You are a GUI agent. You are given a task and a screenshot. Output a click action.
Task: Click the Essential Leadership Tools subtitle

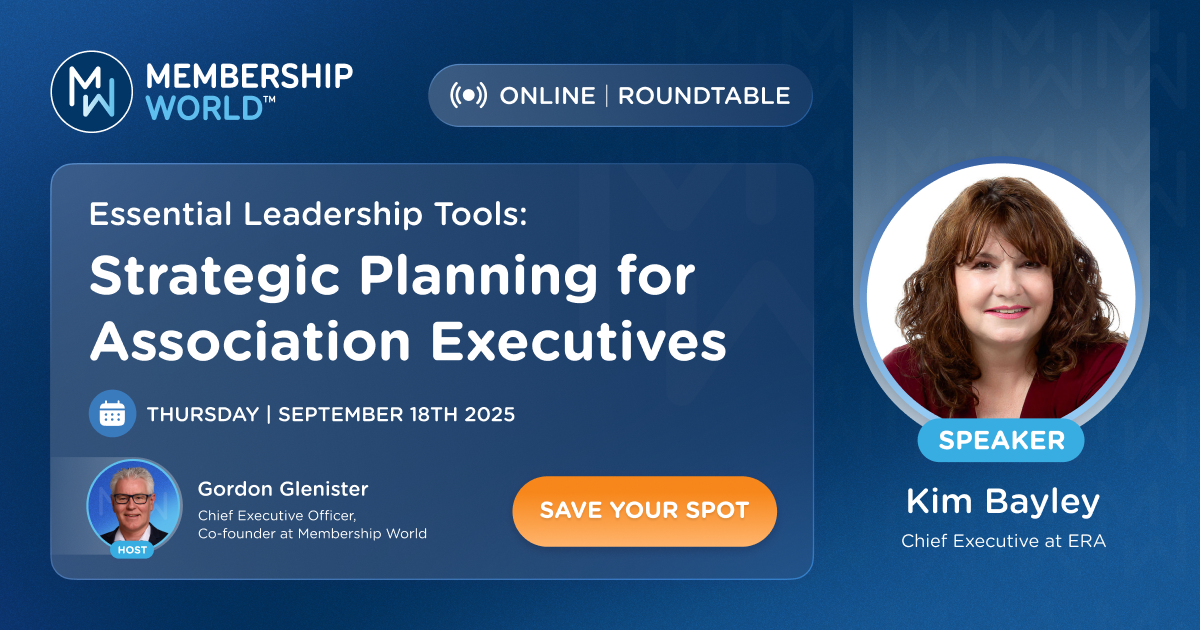coord(307,214)
